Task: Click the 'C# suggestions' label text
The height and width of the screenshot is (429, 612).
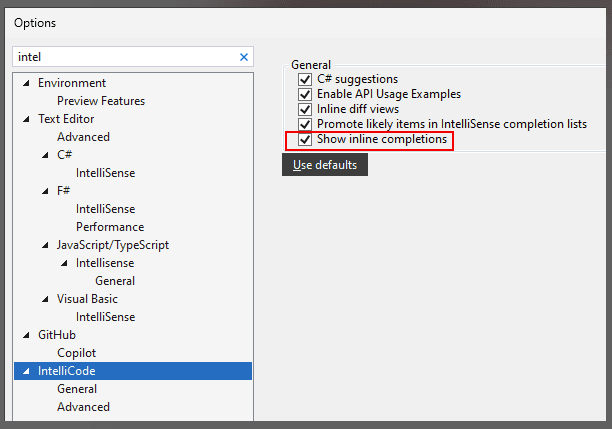Action: [358, 79]
